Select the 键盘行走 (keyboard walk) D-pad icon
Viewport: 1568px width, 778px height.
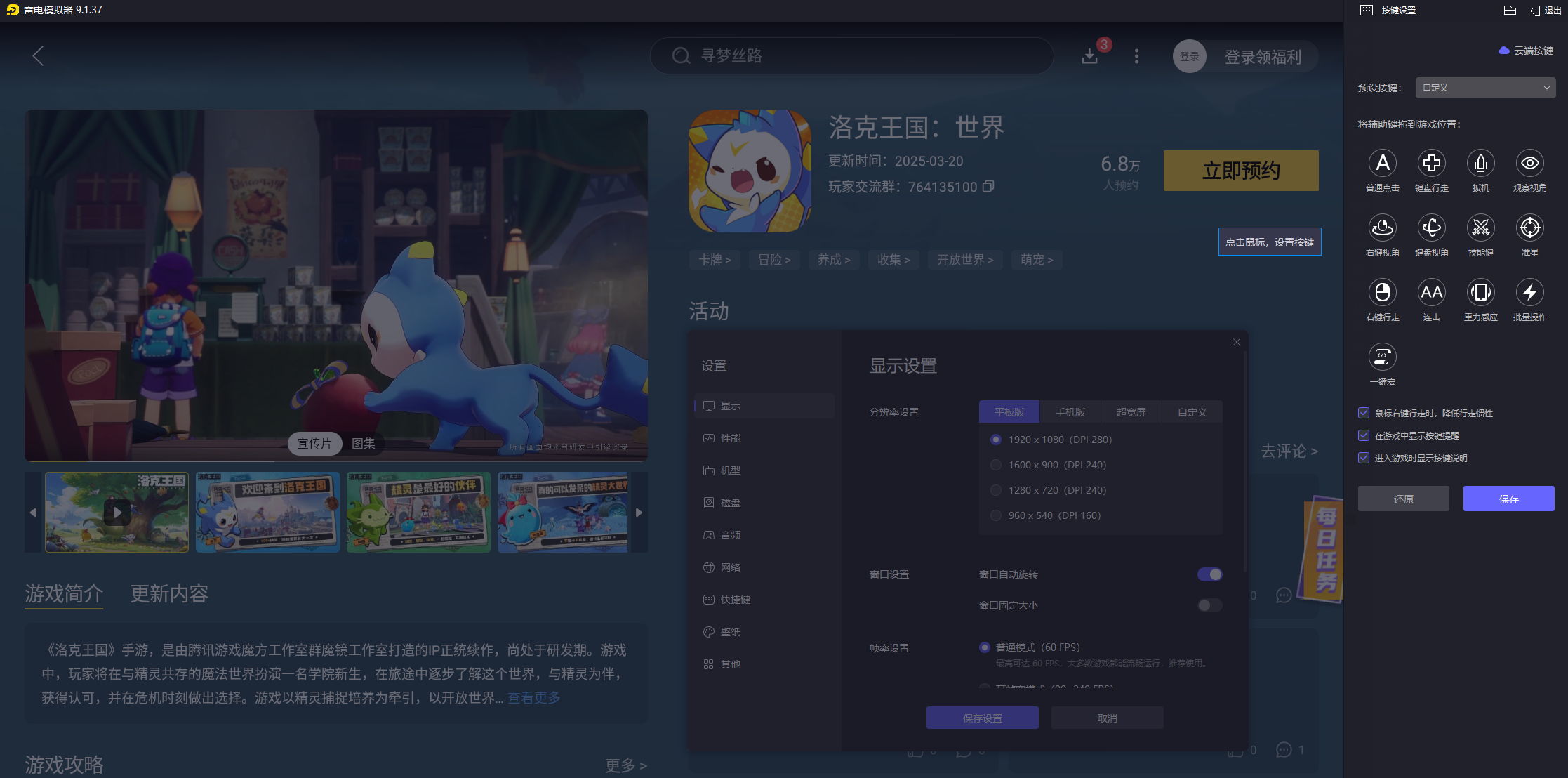[1431, 163]
